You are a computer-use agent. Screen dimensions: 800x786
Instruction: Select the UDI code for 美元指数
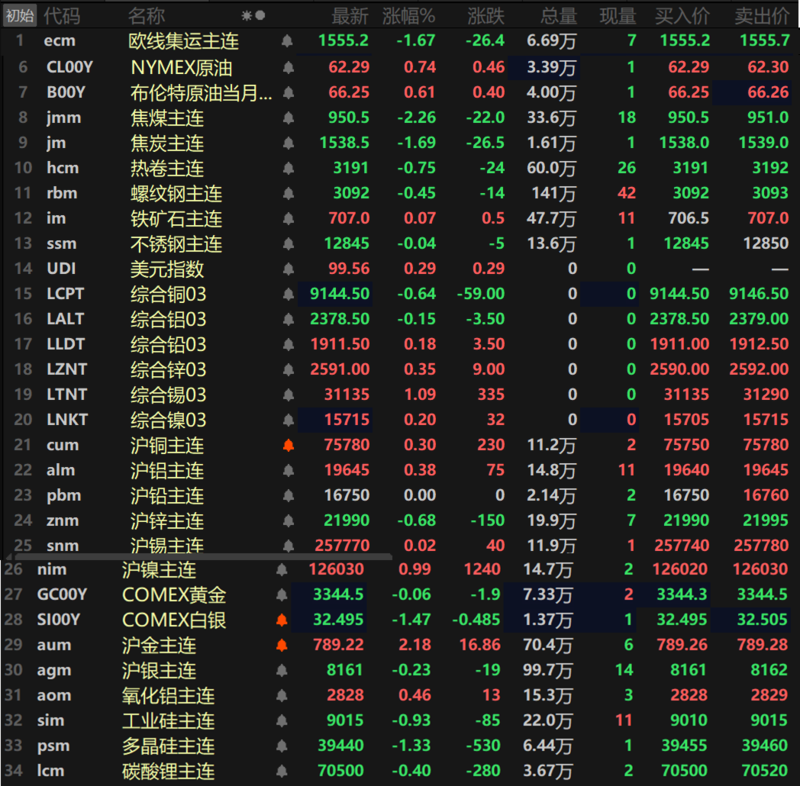tap(61, 269)
